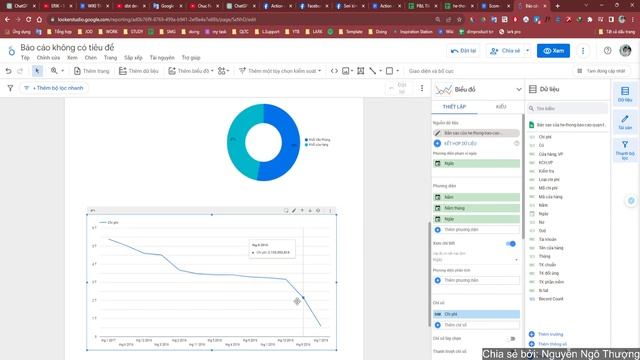Open the filter bar three-dot menu

[x=422, y=88]
